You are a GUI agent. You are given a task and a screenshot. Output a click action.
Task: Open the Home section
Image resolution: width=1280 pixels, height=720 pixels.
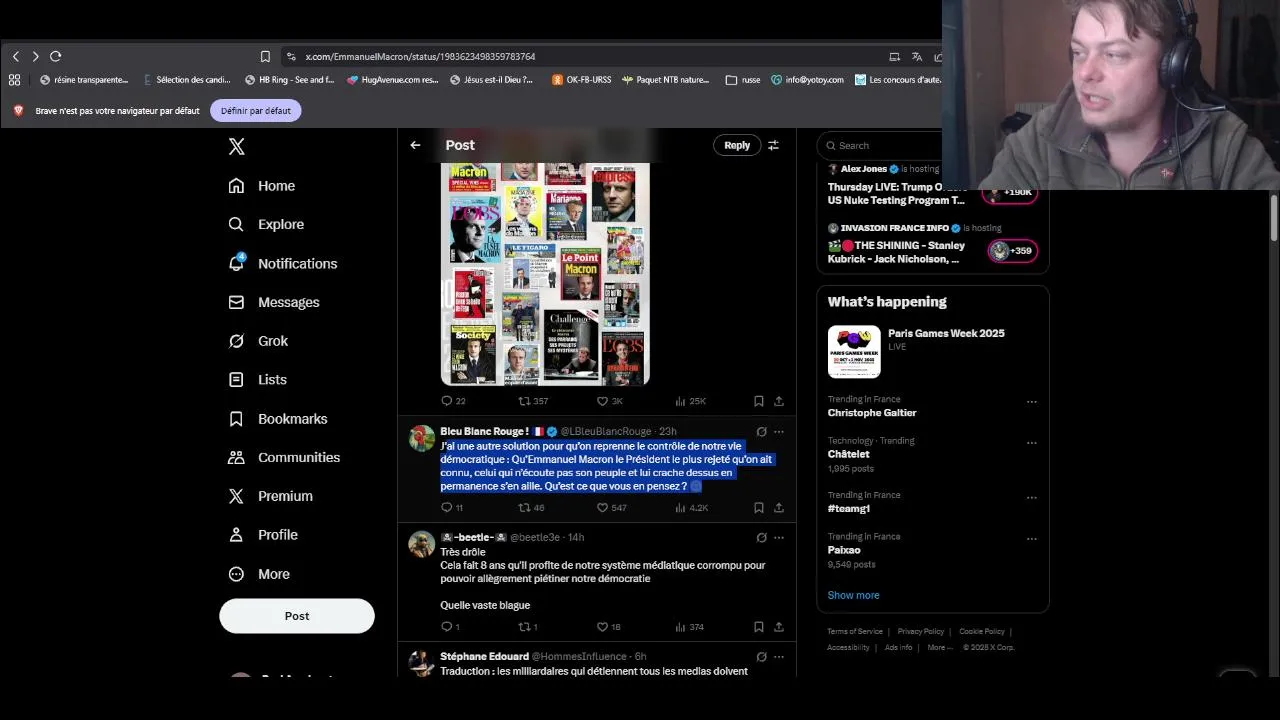pyautogui.click(x=262, y=186)
